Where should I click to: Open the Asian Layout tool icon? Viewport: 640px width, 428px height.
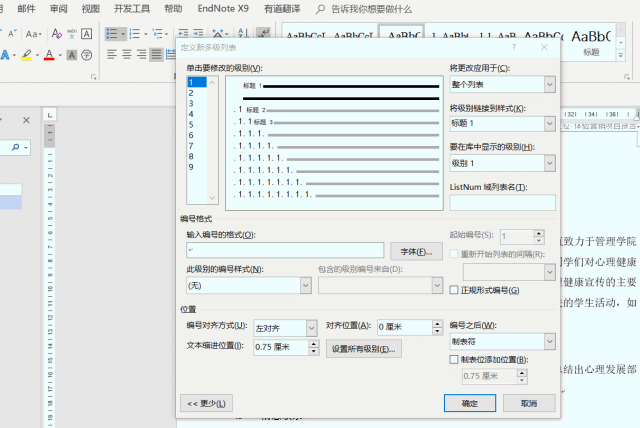[x=218, y=33]
